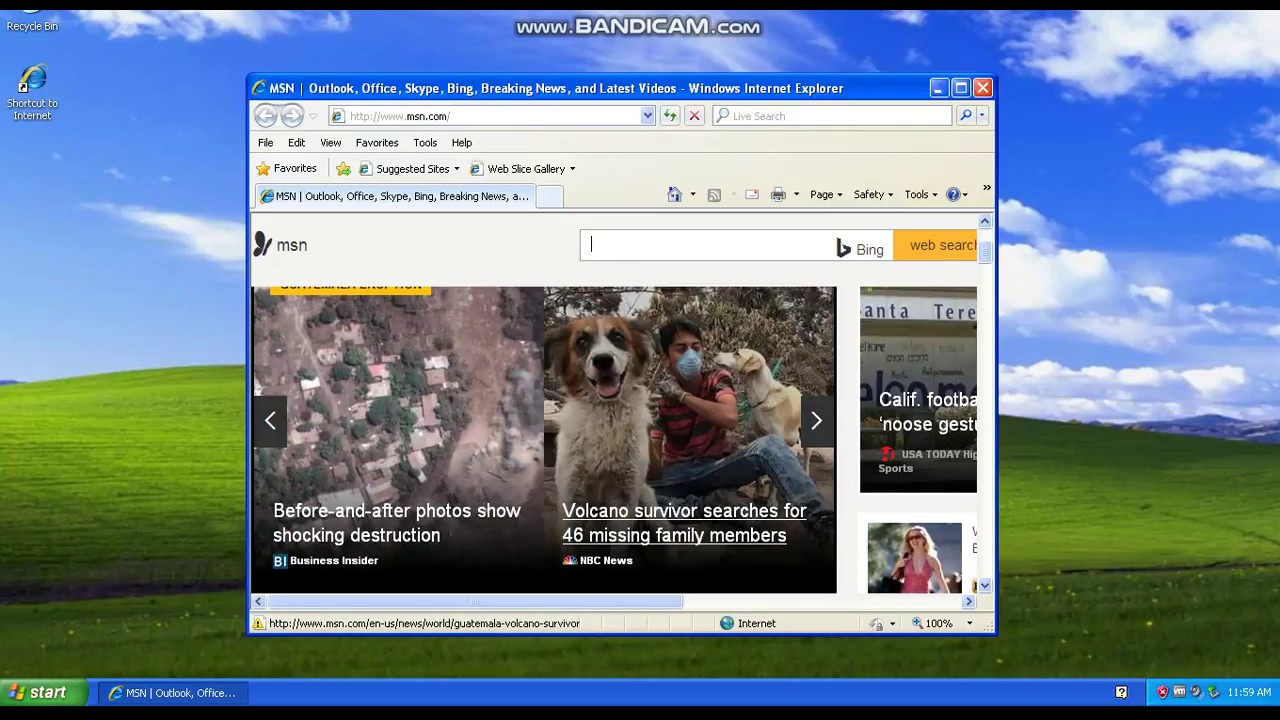1280x720 pixels.
Task: Open the Calif. football story card
Action: point(918,390)
